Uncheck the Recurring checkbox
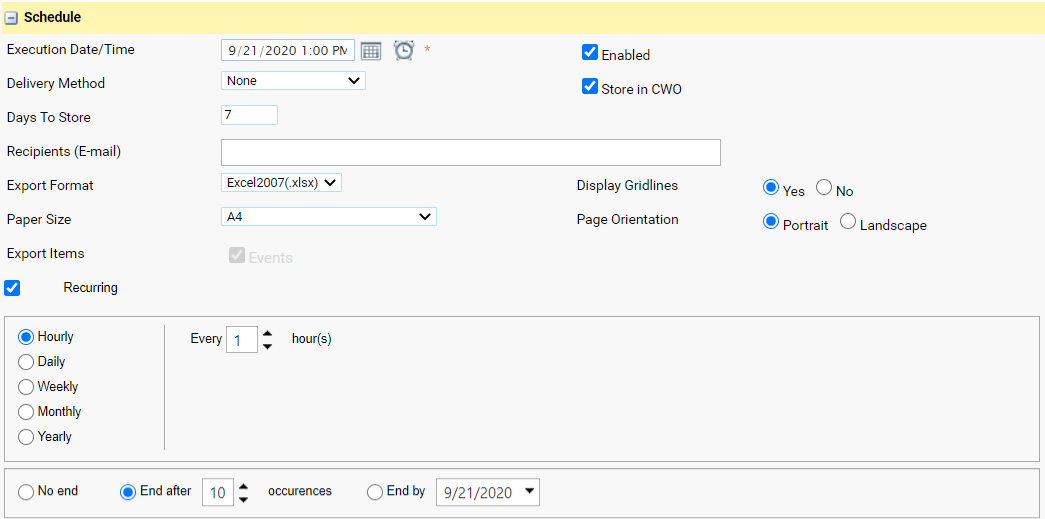Screen dimensions: 1045x519 click(12, 288)
